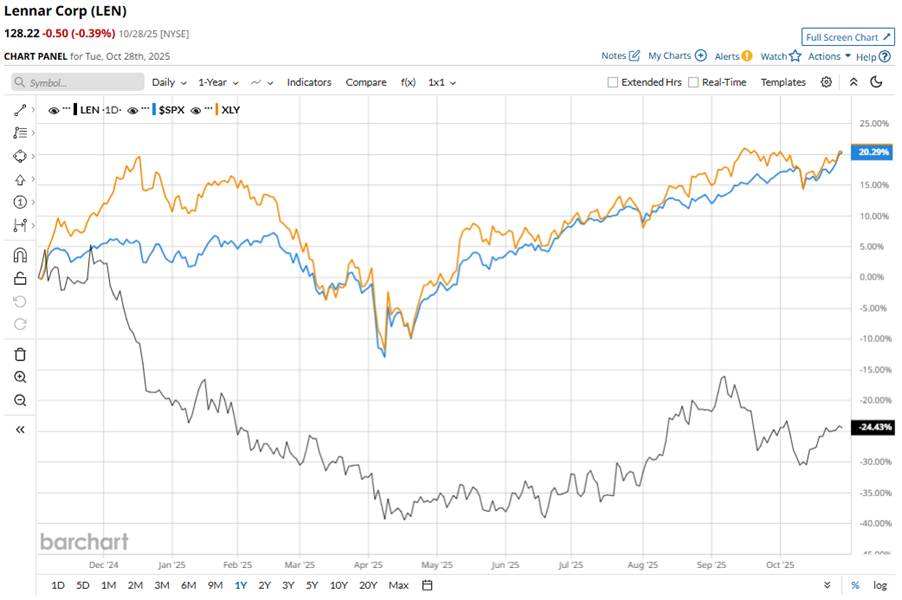The image size is (902, 600).
Task: Switch to percent scale mode
Action: (x=855, y=585)
